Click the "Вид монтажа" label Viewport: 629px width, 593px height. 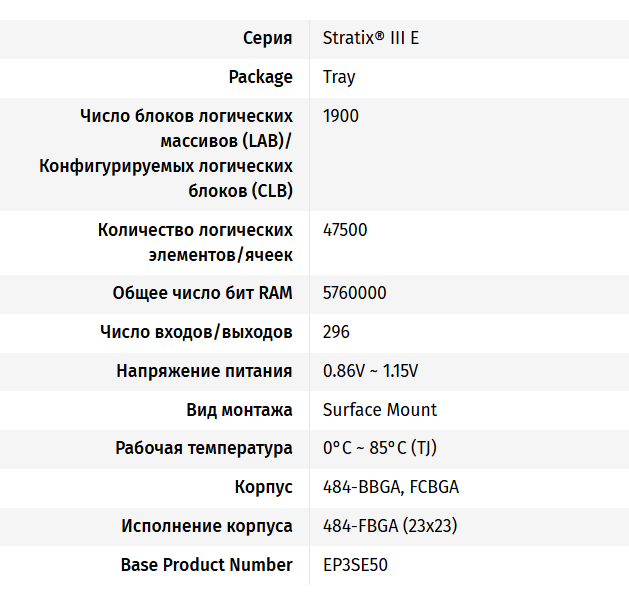coord(239,410)
